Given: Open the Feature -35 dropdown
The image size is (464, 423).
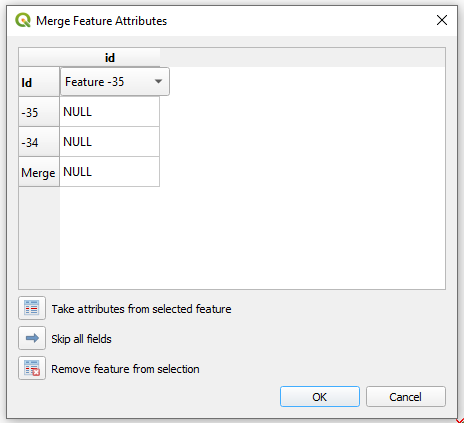Looking at the screenshot, I should tap(115, 82).
